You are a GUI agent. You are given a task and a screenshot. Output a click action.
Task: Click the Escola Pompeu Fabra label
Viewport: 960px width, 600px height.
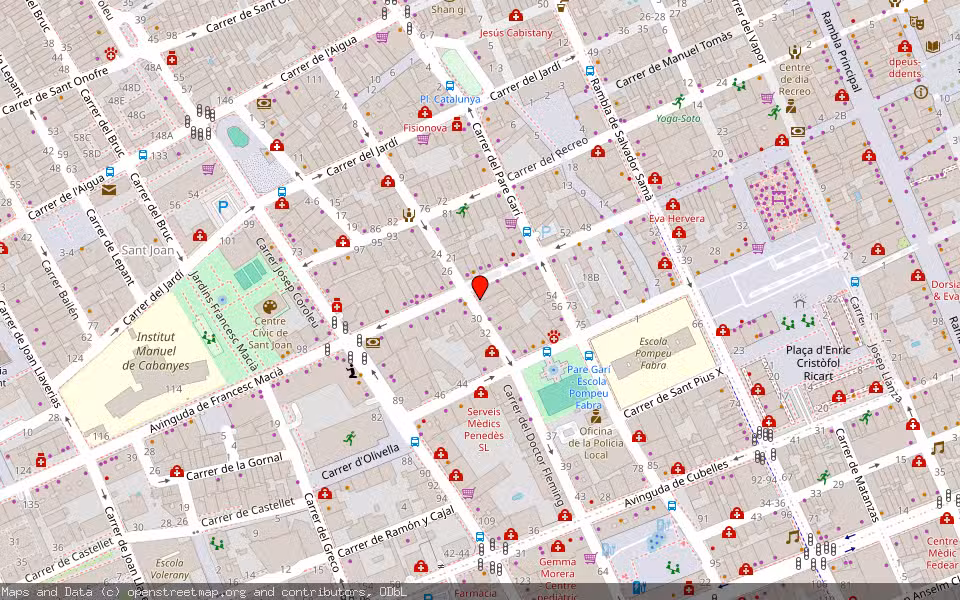pyautogui.click(x=653, y=353)
